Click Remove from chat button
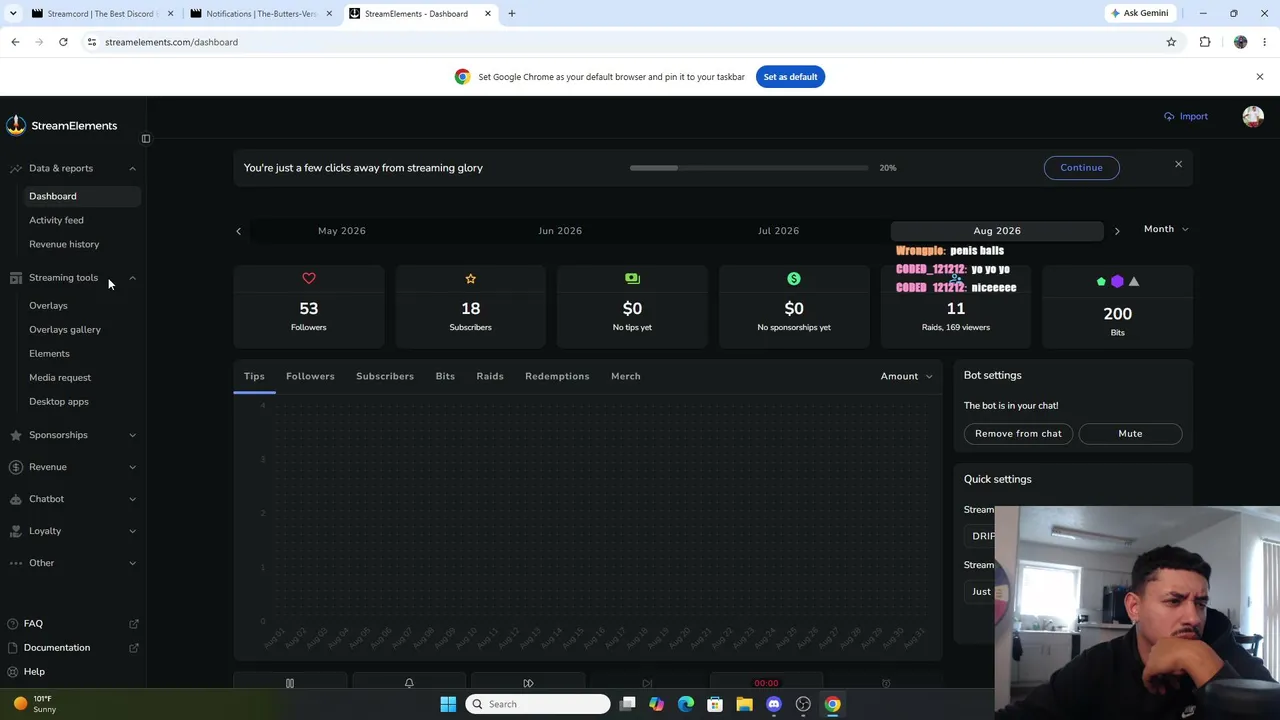Image resolution: width=1280 pixels, height=720 pixels. tap(1018, 433)
